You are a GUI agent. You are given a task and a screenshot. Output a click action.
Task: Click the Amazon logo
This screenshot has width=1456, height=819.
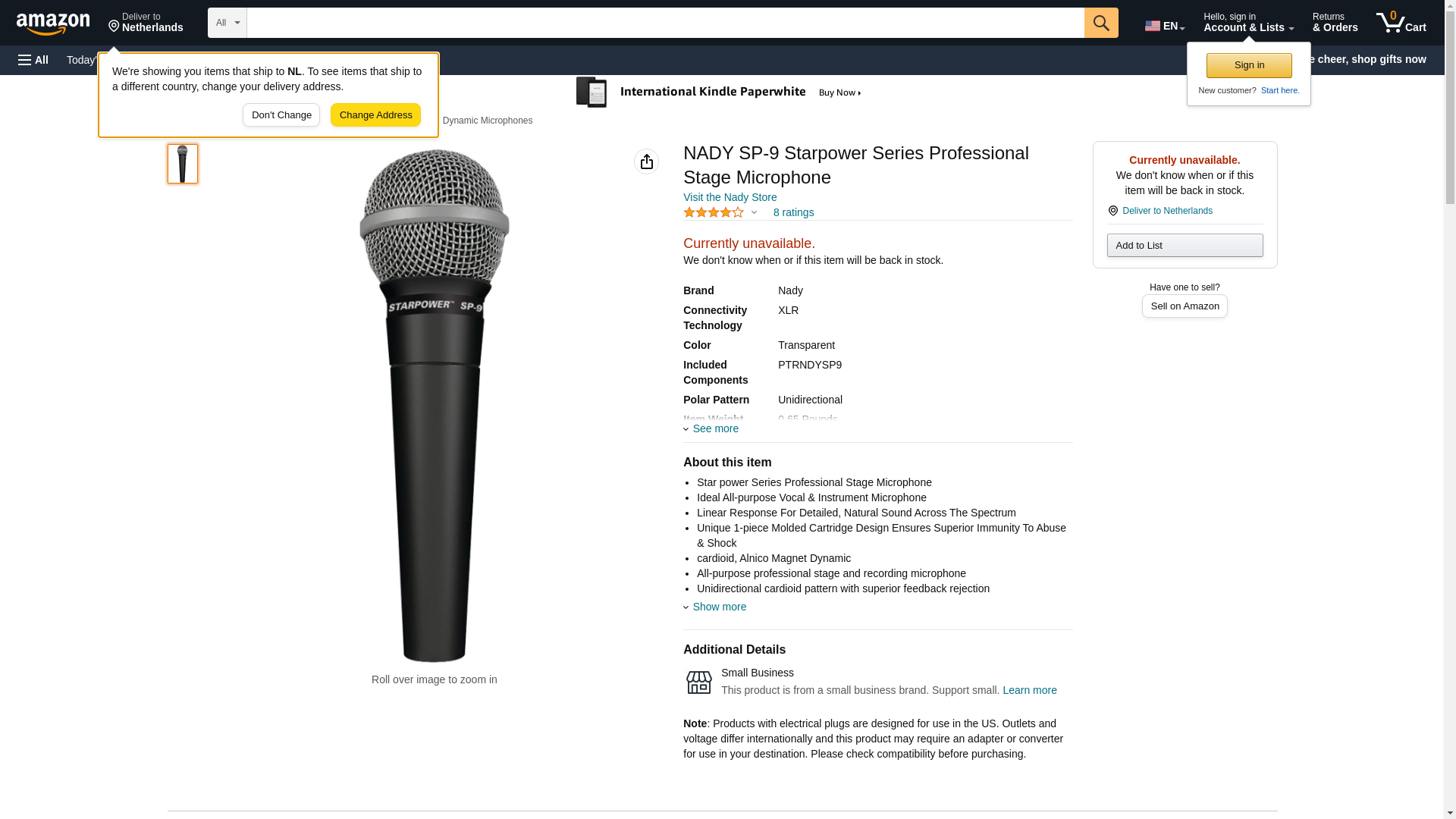coord(53,24)
